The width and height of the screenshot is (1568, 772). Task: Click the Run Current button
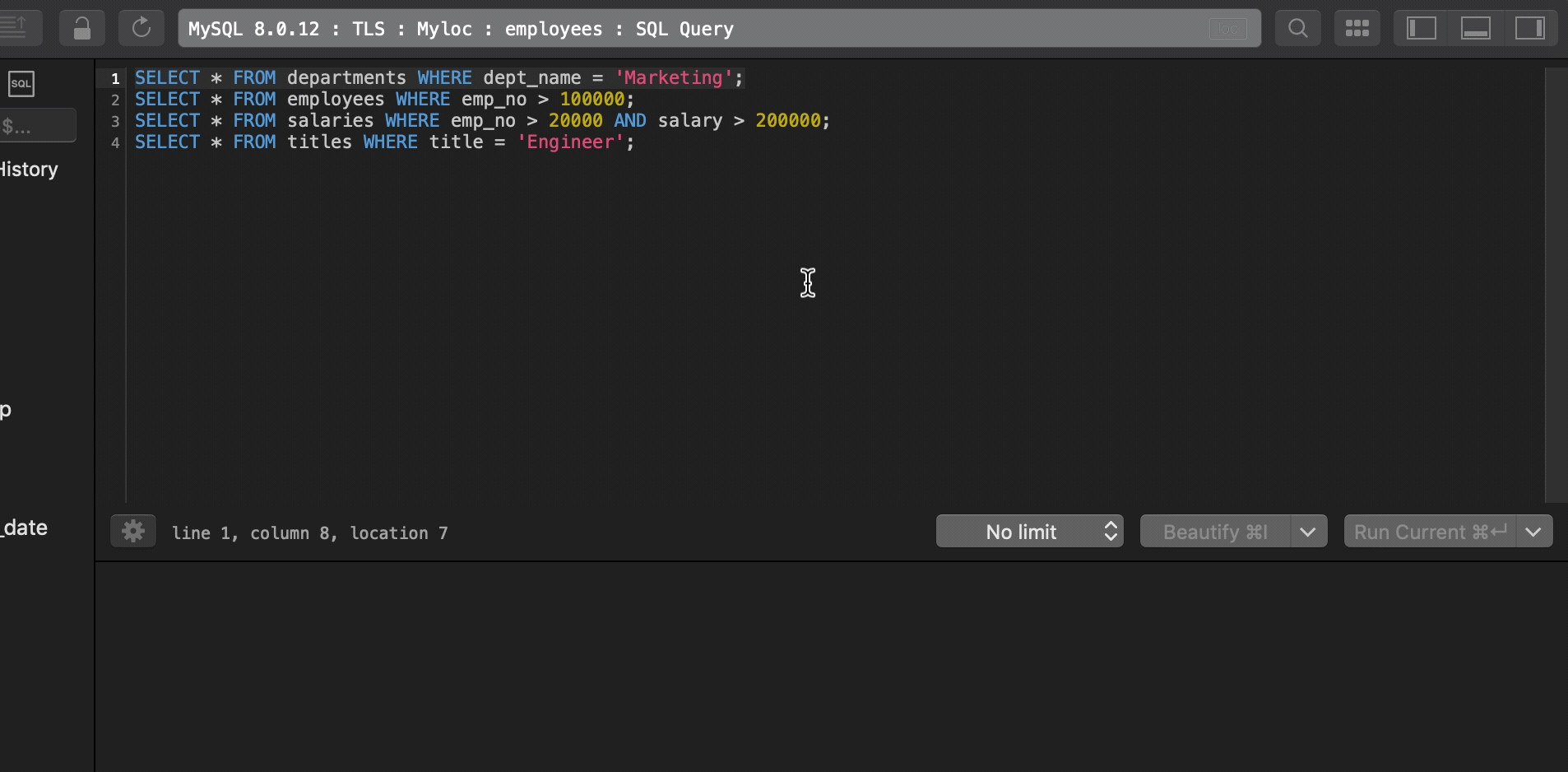click(x=1430, y=532)
